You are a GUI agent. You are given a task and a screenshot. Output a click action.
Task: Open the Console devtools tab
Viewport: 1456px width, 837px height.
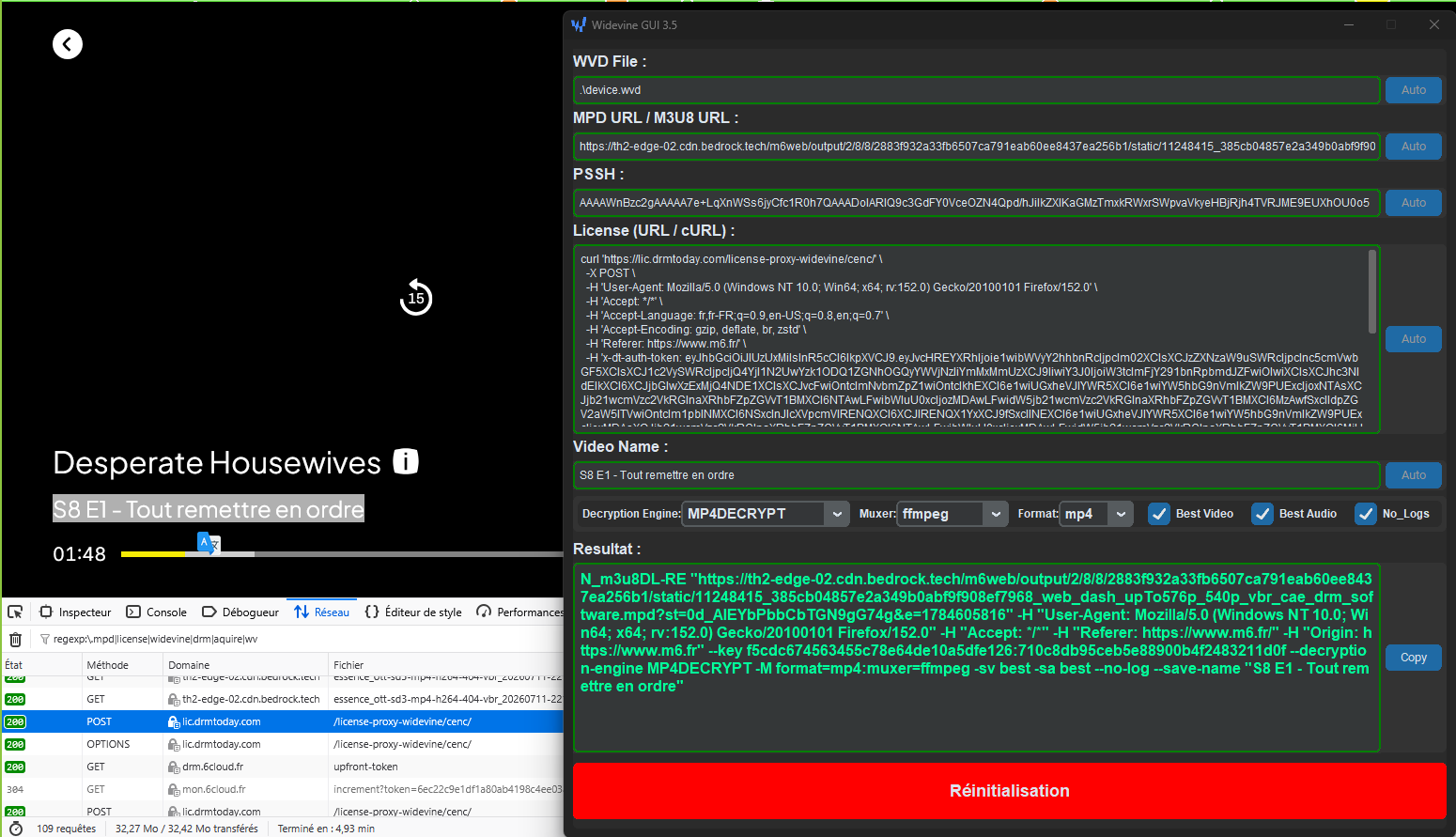[157, 612]
